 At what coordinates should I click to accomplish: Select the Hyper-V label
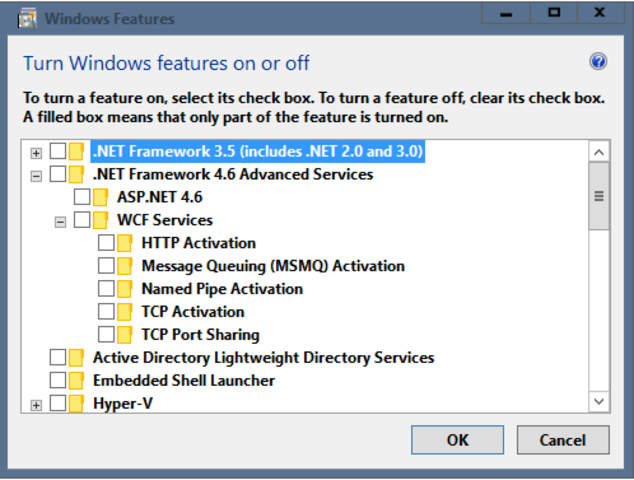coord(123,404)
